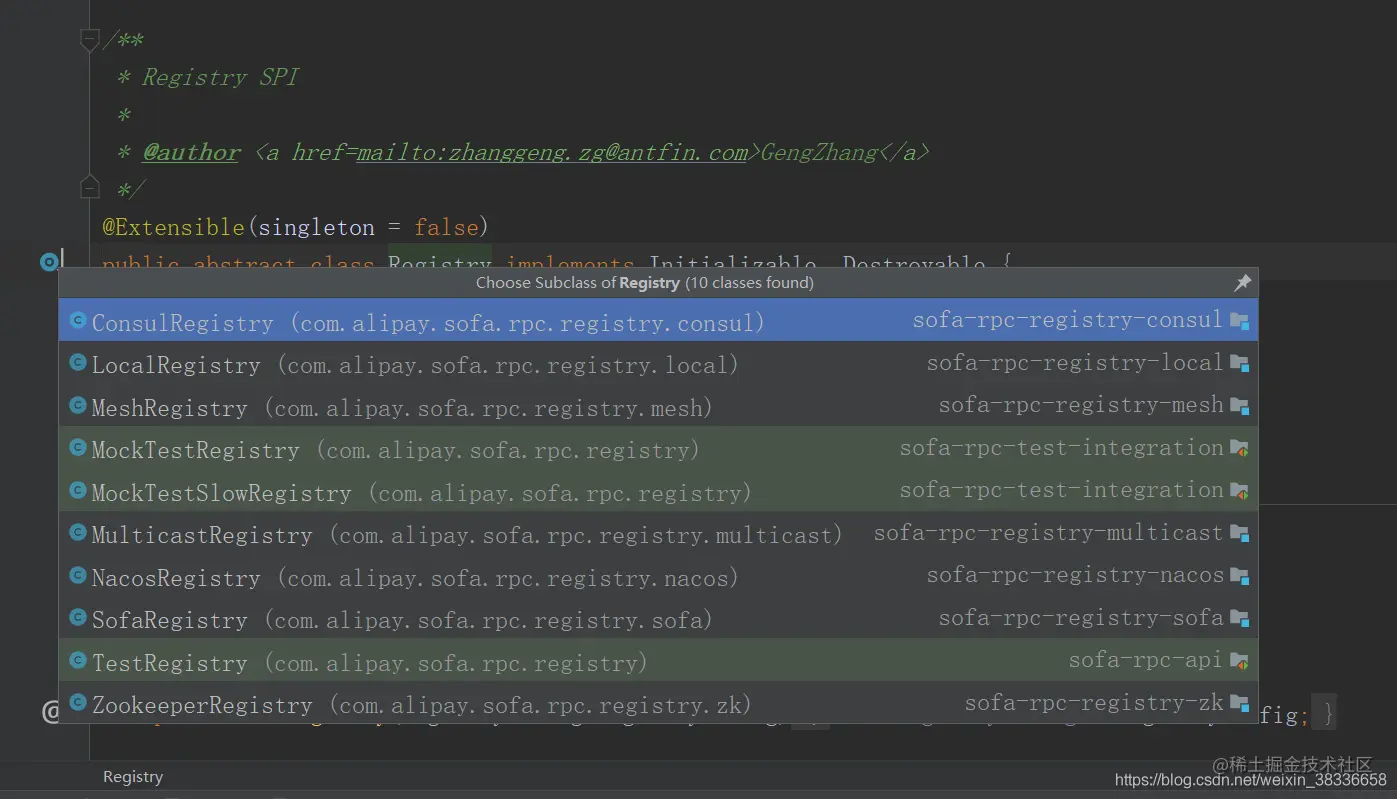Select LocalRegistry subclass
The width and height of the screenshot is (1397, 799).
point(658,363)
